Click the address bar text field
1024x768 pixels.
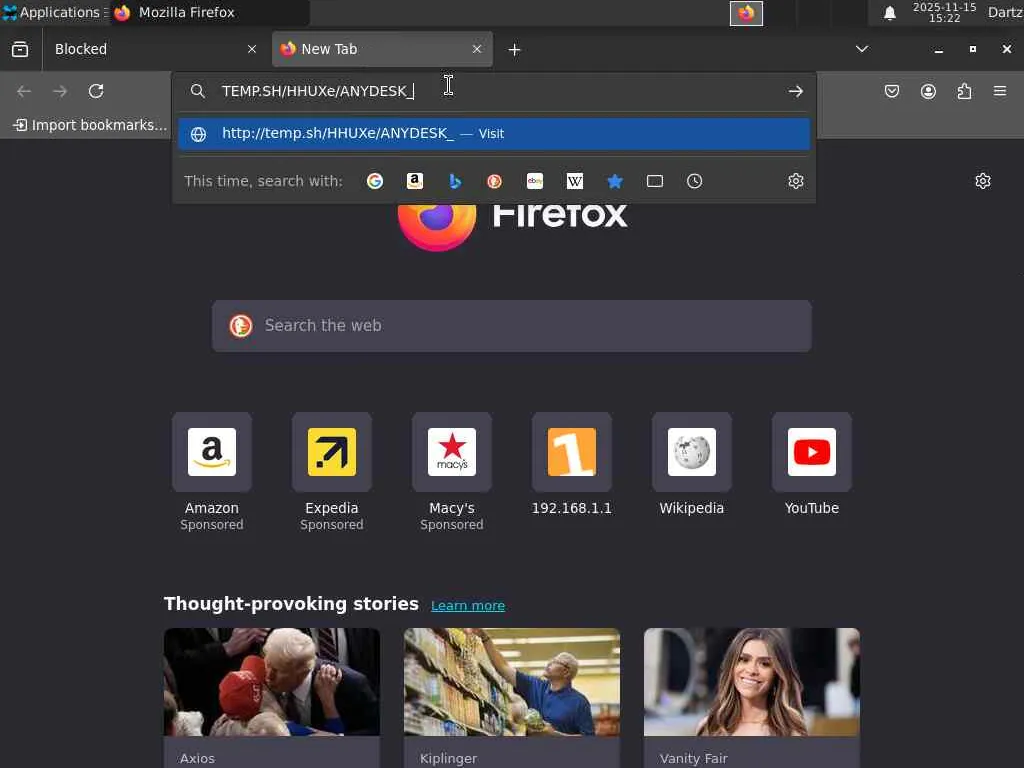496,91
